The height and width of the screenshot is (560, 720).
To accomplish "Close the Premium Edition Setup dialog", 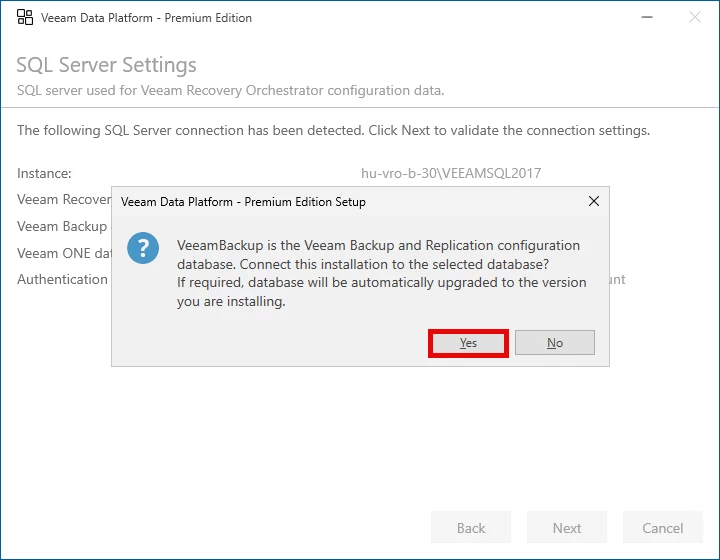I will [x=594, y=201].
